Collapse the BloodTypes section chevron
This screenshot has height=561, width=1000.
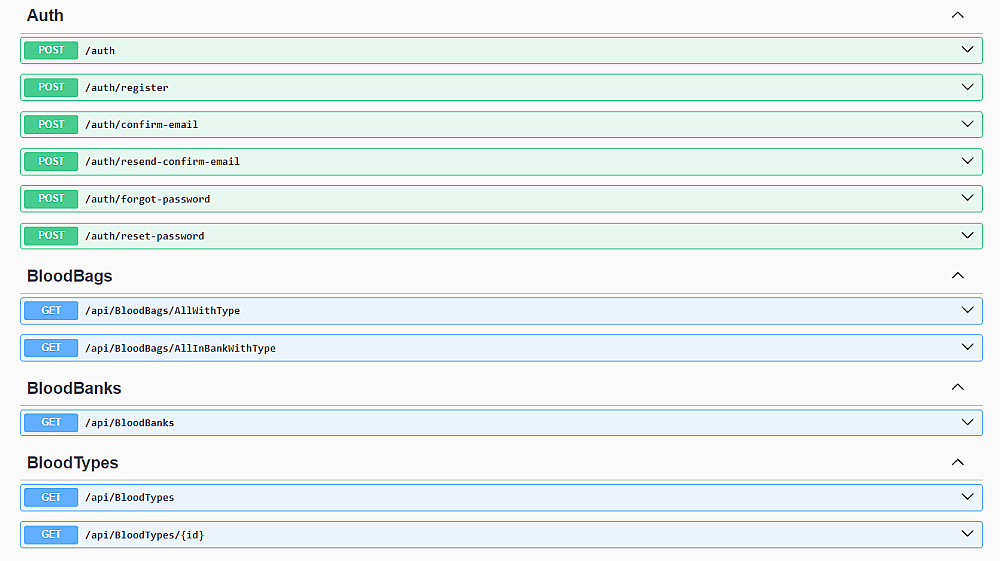click(957, 462)
